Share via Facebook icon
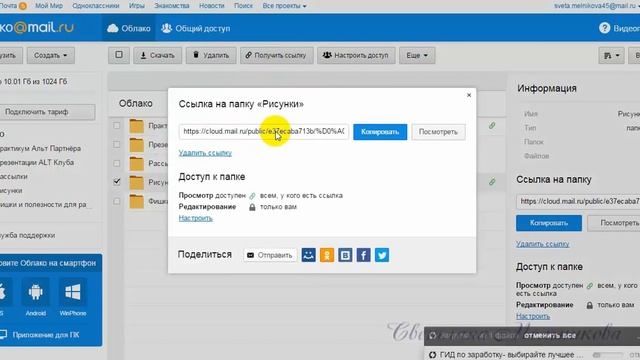This screenshot has width=640, height=360. coord(364,255)
